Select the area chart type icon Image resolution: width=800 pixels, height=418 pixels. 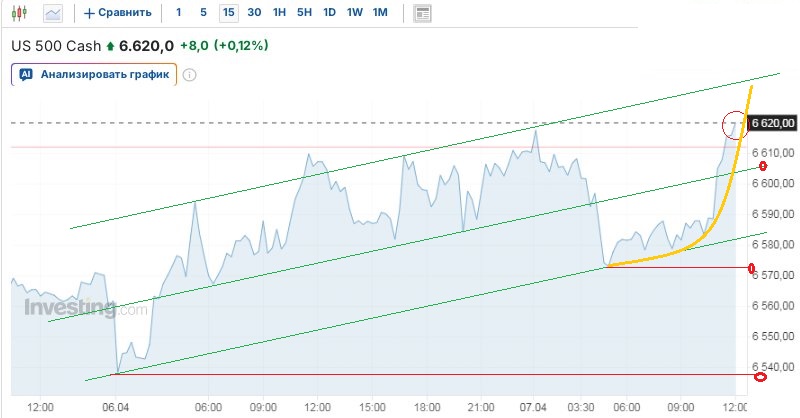tap(53, 13)
